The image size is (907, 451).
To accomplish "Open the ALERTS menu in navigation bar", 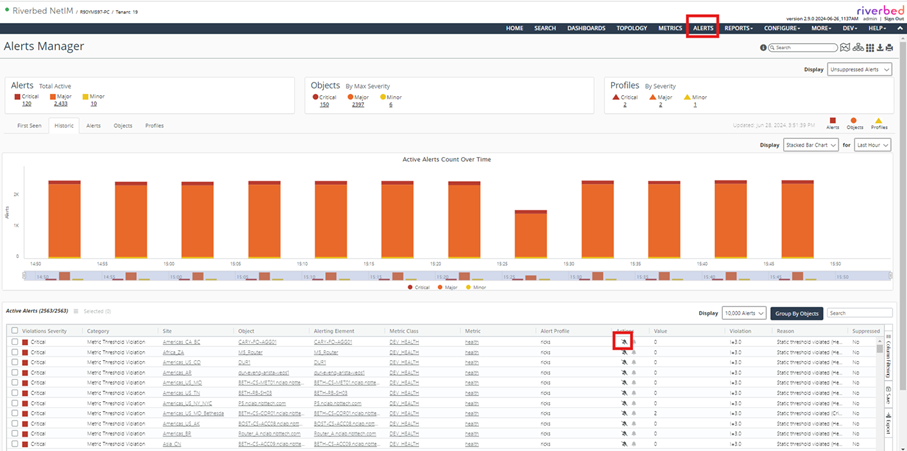I will [x=703, y=28].
